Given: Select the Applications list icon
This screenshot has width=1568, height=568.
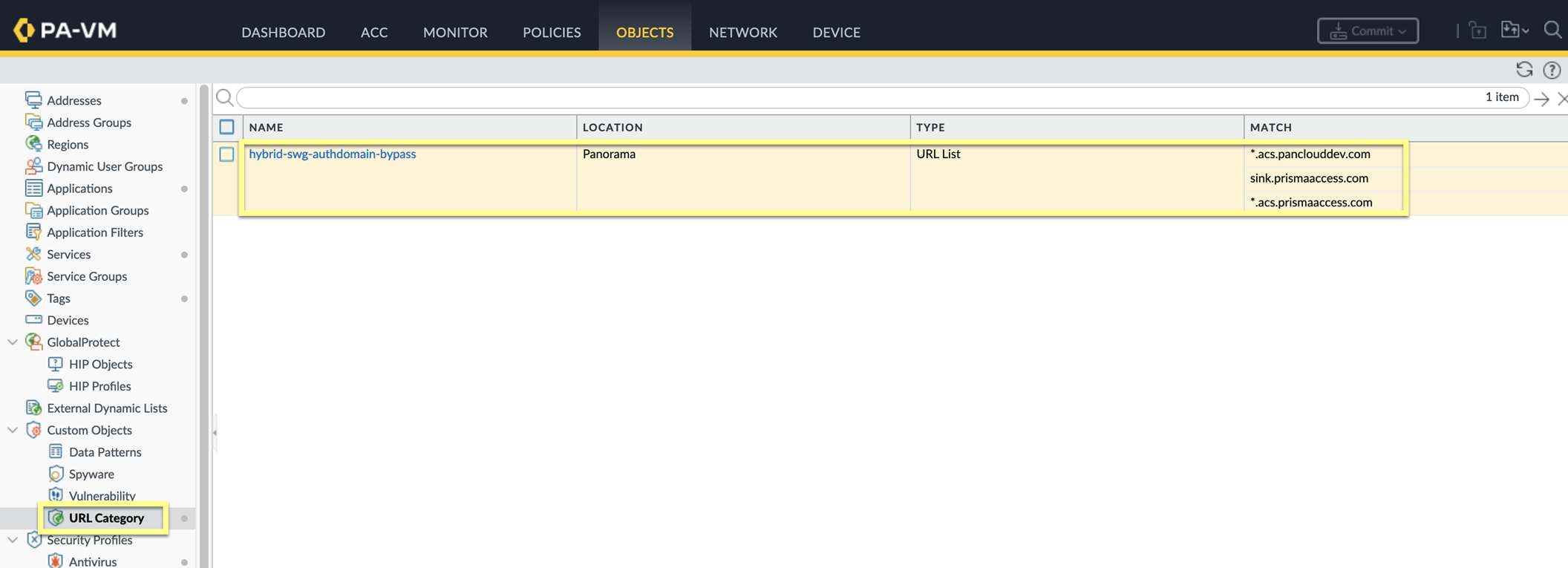Looking at the screenshot, I should (x=33, y=188).
